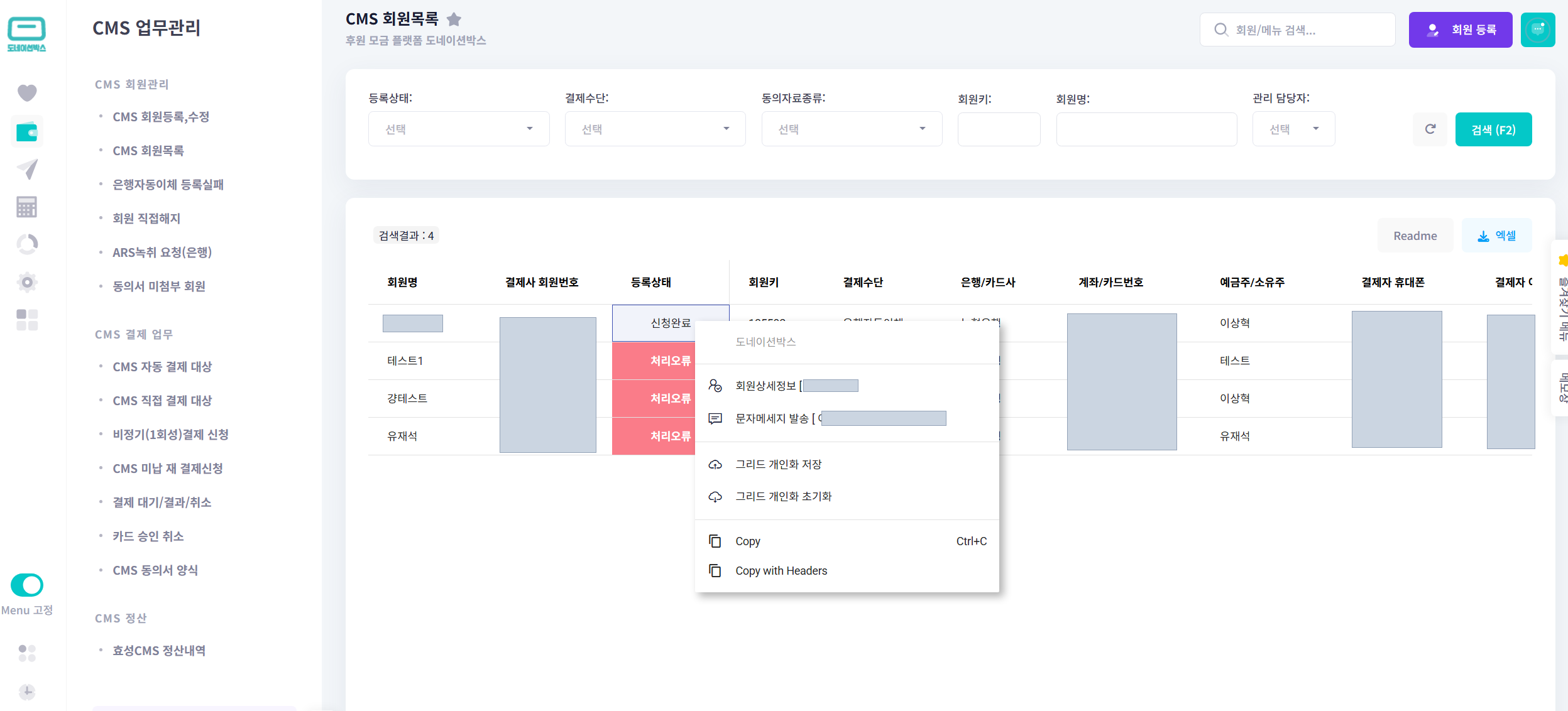Click the 회원키 input field
This screenshot has width=1568, height=711.
999,129
